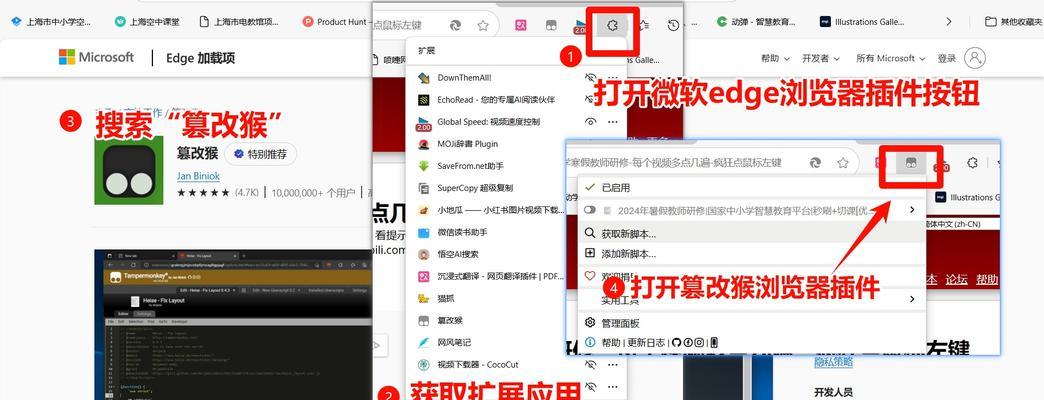This screenshot has width=1044, height=400.
Task: Click the 特别推荐 badge next to 篡改猴
Action: pyautogui.click(x=260, y=154)
